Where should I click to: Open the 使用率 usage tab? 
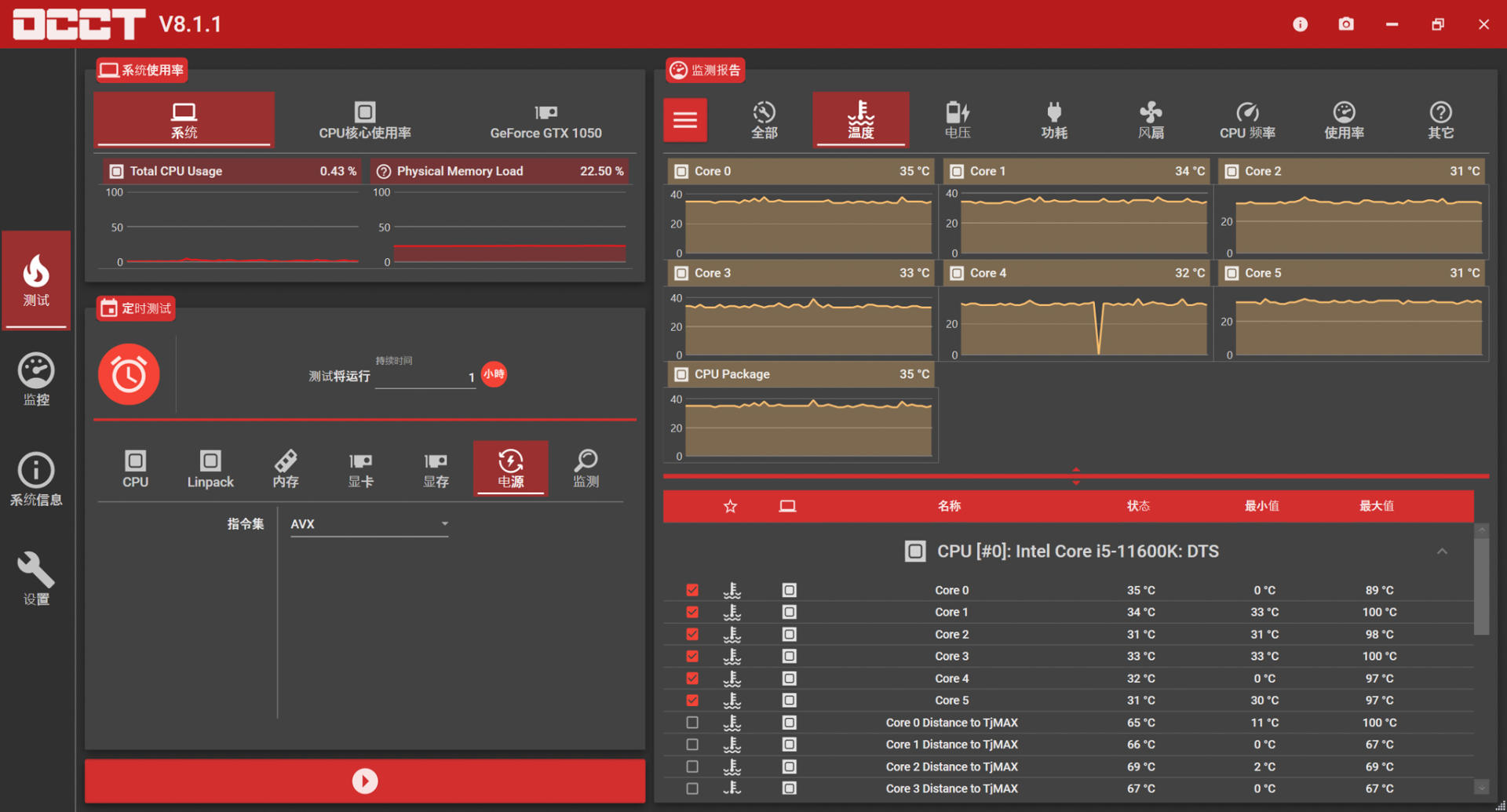pyautogui.click(x=1344, y=120)
